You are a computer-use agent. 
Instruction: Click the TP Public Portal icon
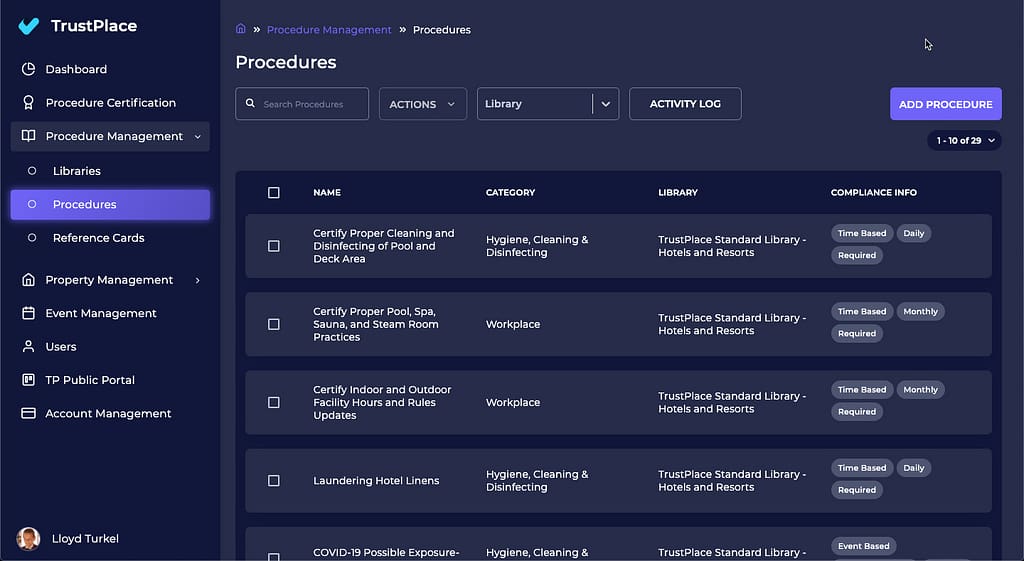[x=28, y=379]
